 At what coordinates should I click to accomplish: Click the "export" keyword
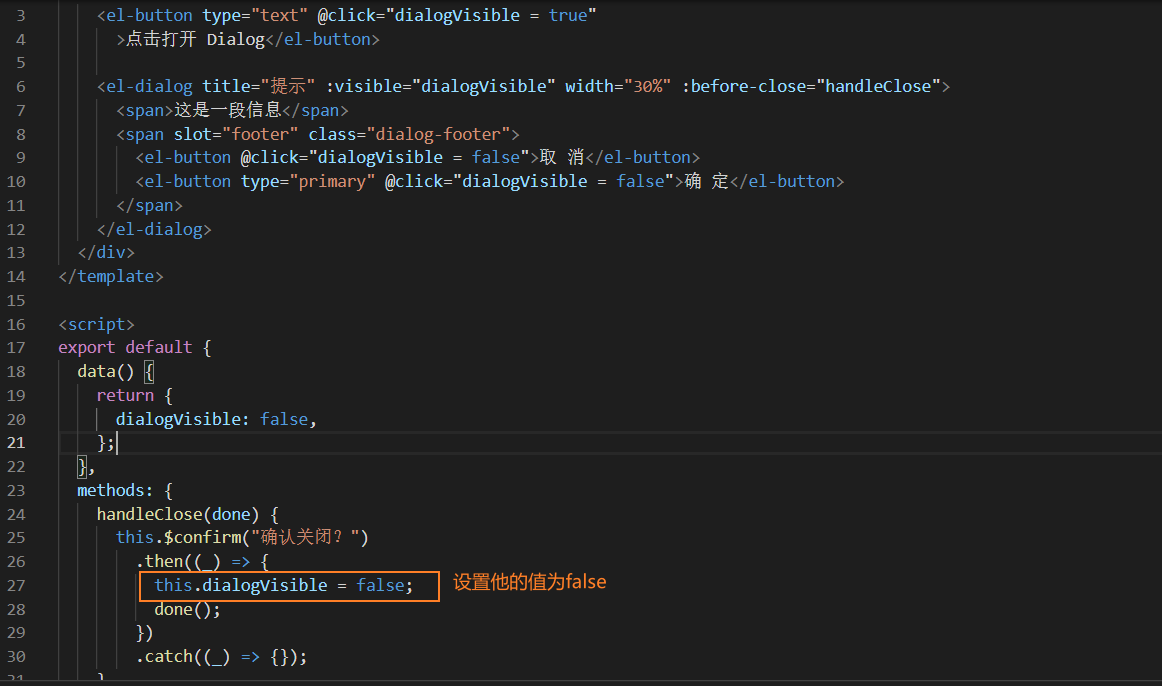pyautogui.click(x=87, y=347)
